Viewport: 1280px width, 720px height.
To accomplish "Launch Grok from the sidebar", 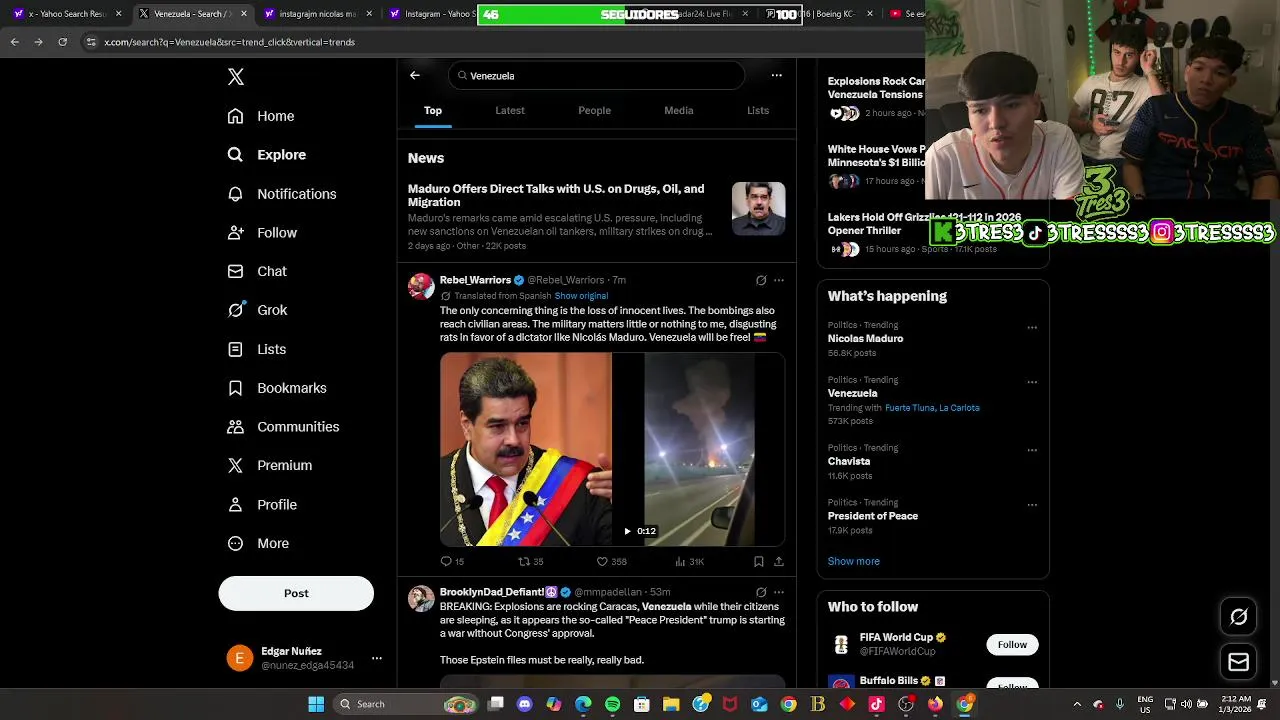I will click(257, 310).
